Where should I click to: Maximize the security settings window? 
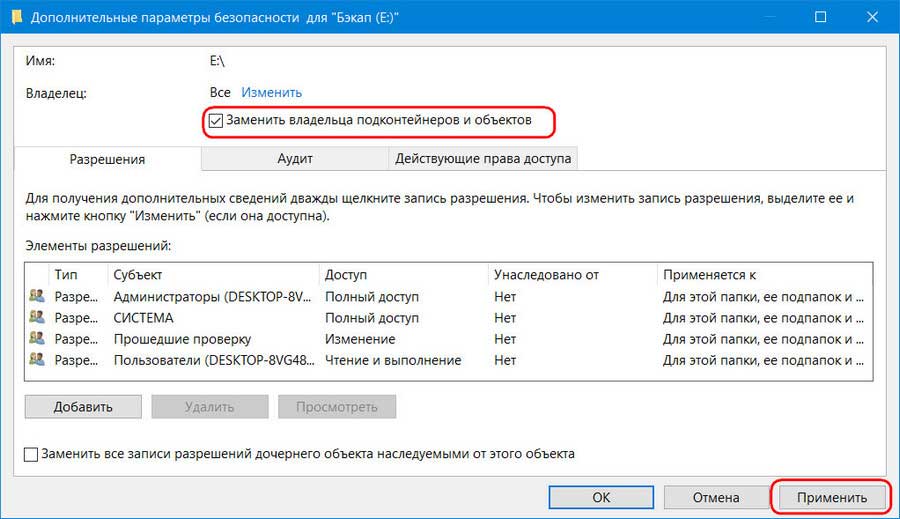pos(820,17)
